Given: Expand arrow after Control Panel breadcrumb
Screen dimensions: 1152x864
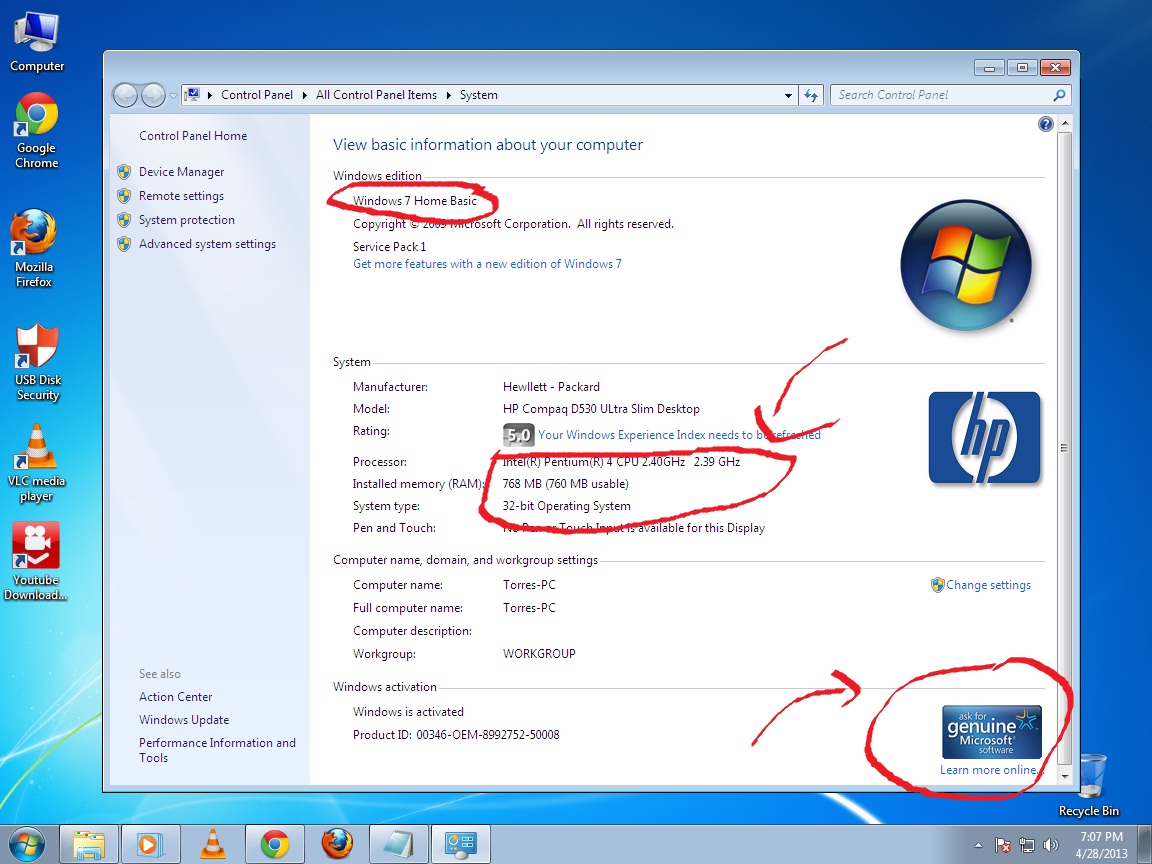Looking at the screenshot, I should point(304,96).
